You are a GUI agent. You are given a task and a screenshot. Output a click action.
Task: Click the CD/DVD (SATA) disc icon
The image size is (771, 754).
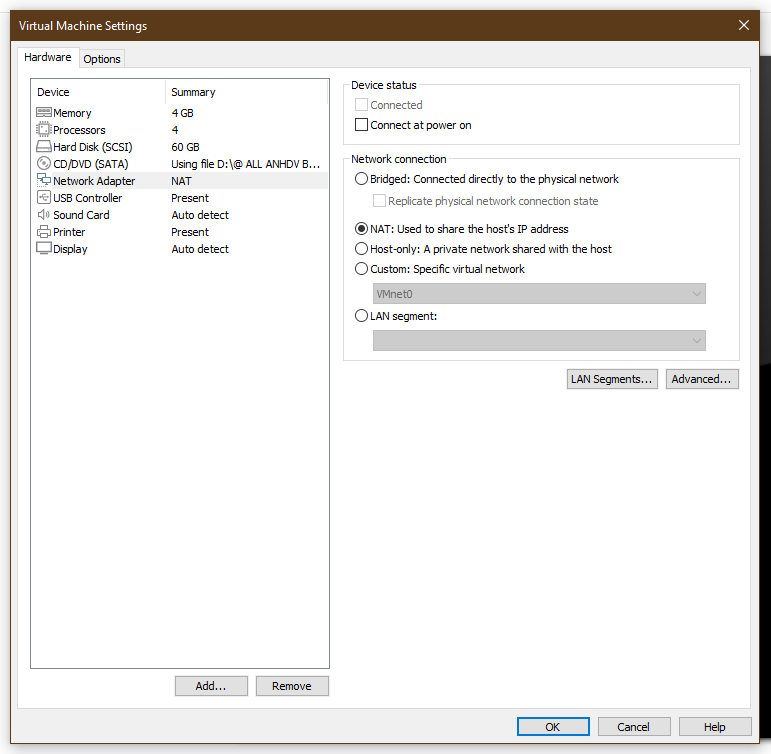[44, 163]
